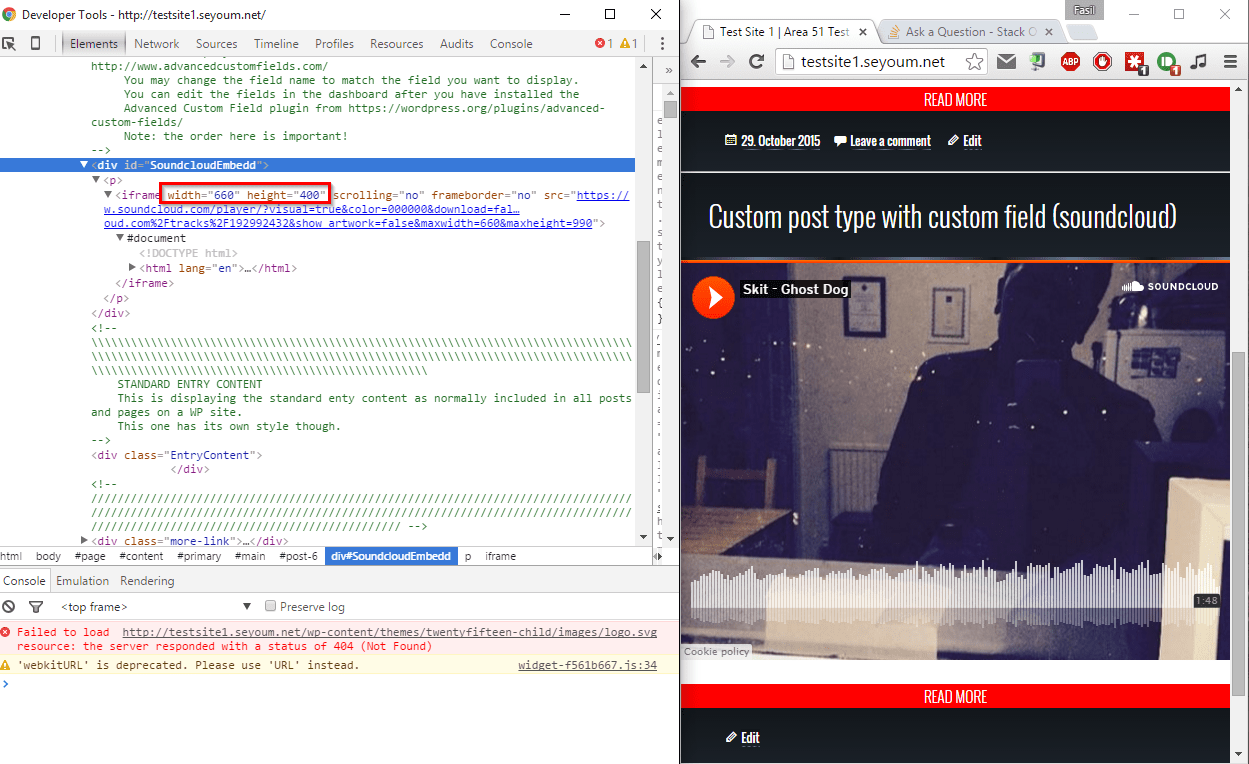
Task: Switch to the Network tab in DevTools
Action: (x=156, y=43)
